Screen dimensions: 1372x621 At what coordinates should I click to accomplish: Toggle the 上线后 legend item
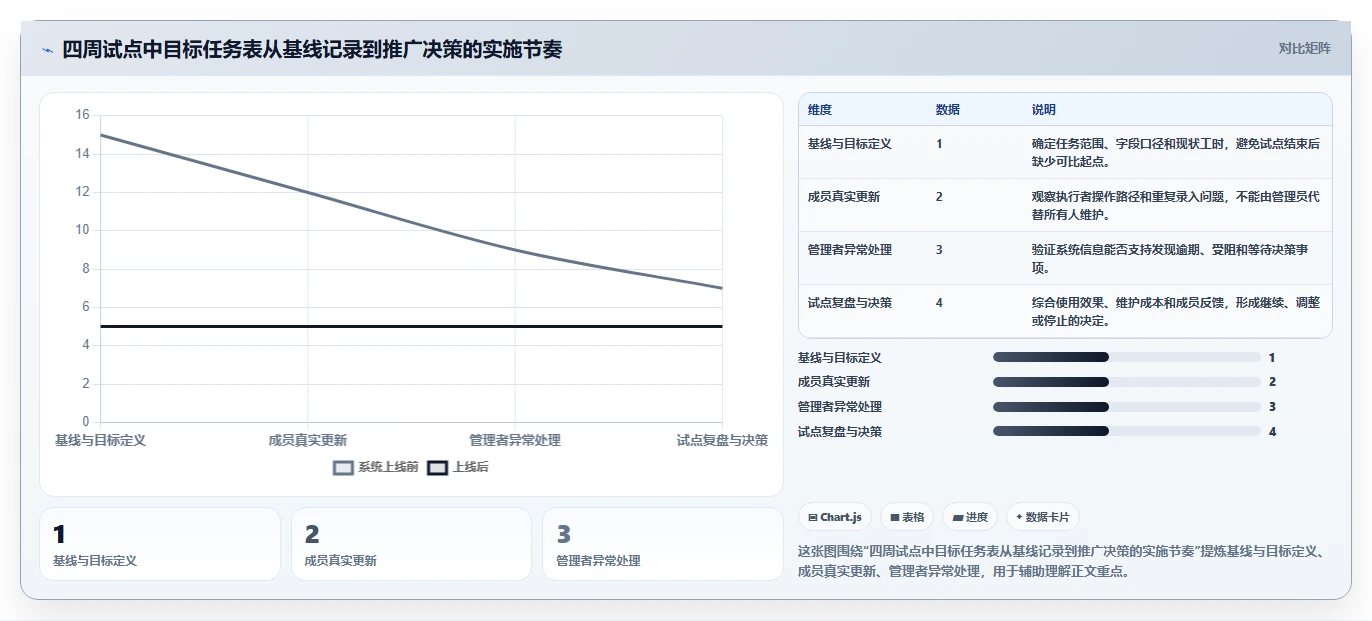(x=457, y=467)
